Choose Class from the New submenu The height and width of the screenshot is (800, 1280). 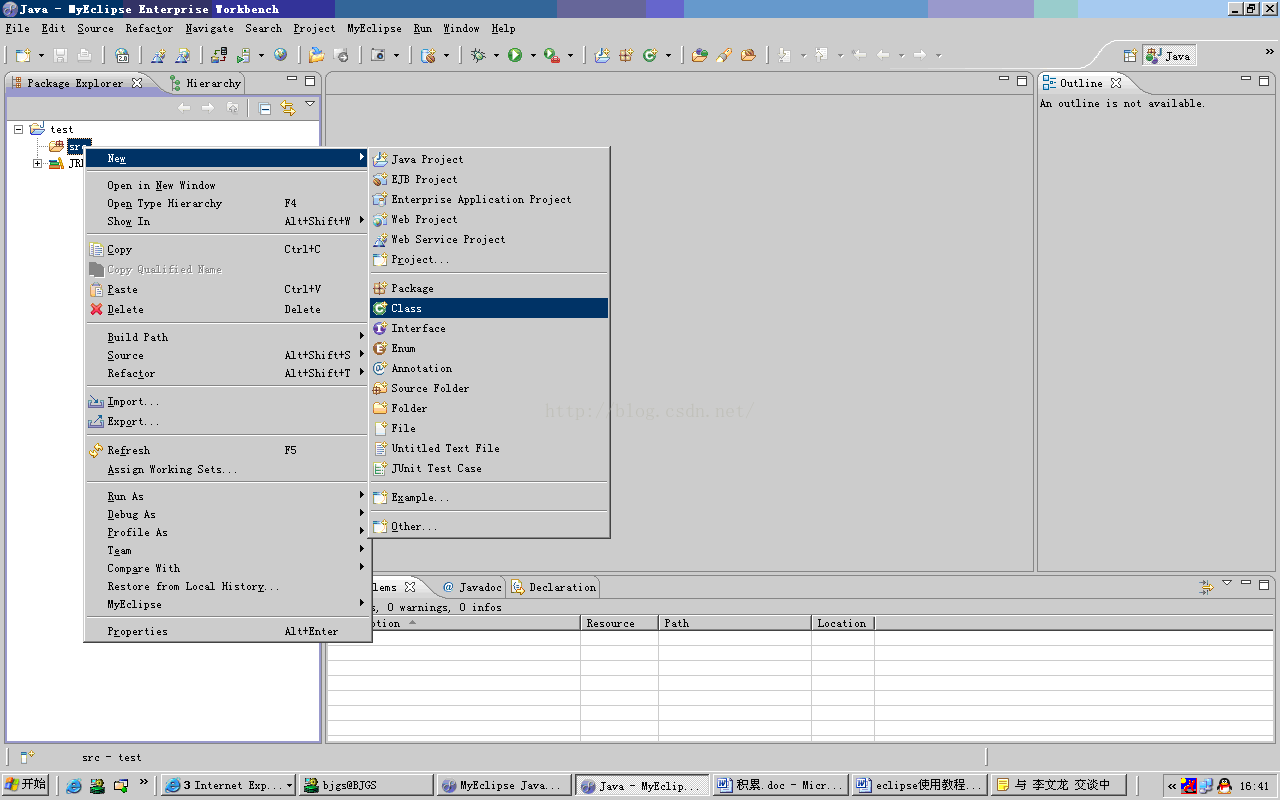[x=489, y=308]
